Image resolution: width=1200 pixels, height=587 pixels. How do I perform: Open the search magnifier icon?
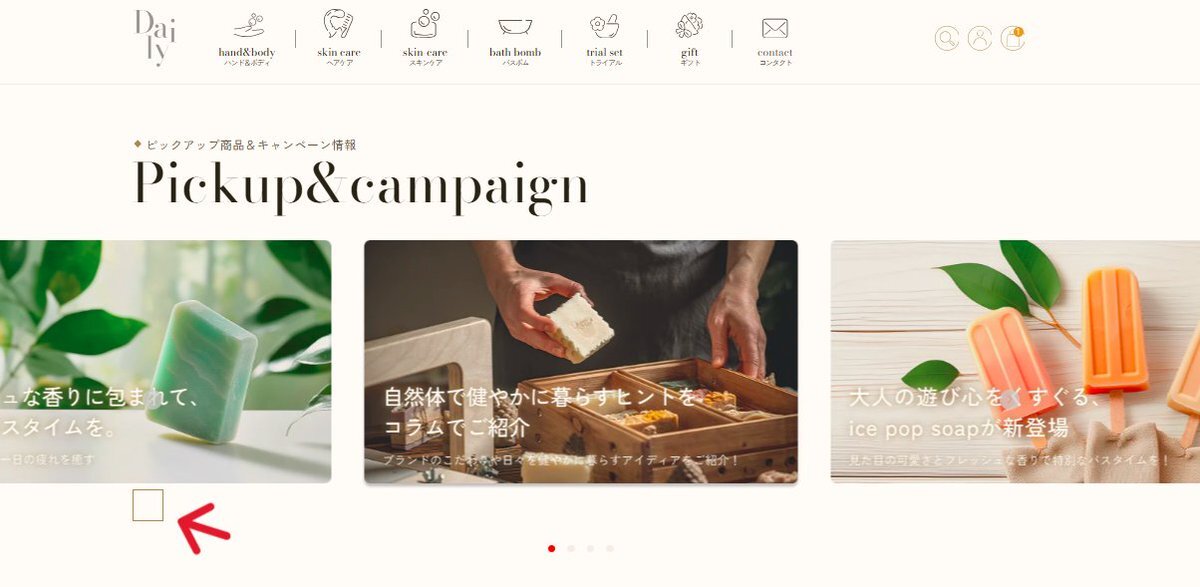pyautogui.click(x=946, y=39)
